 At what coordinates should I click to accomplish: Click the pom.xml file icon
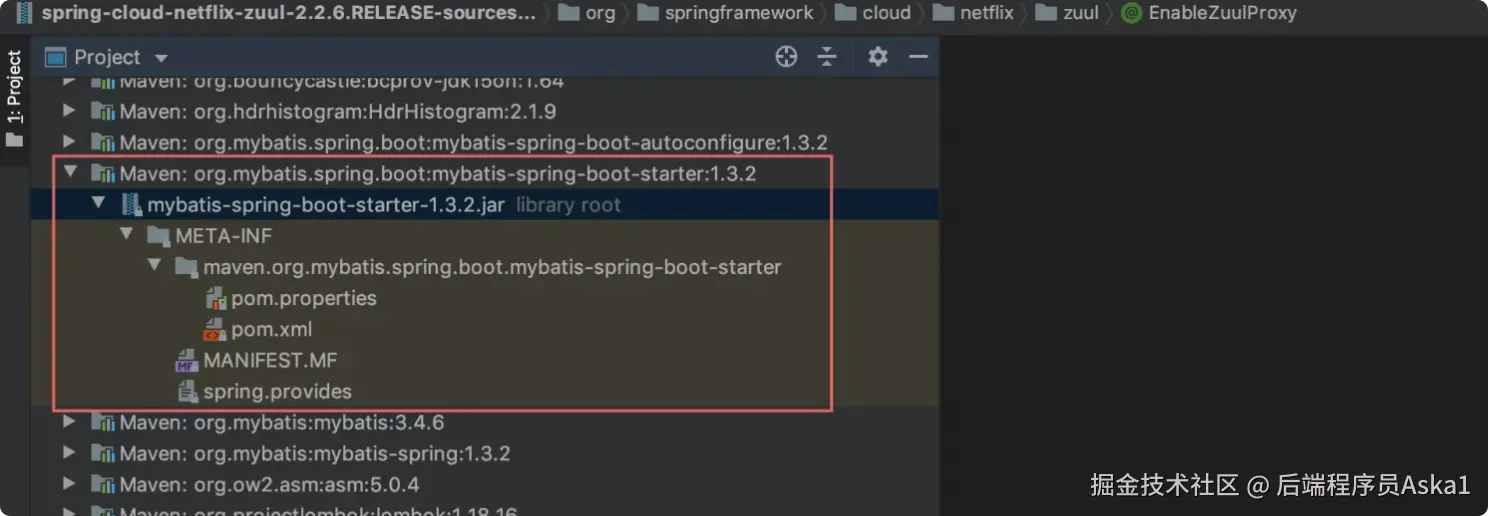pyautogui.click(x=215, y=329)
